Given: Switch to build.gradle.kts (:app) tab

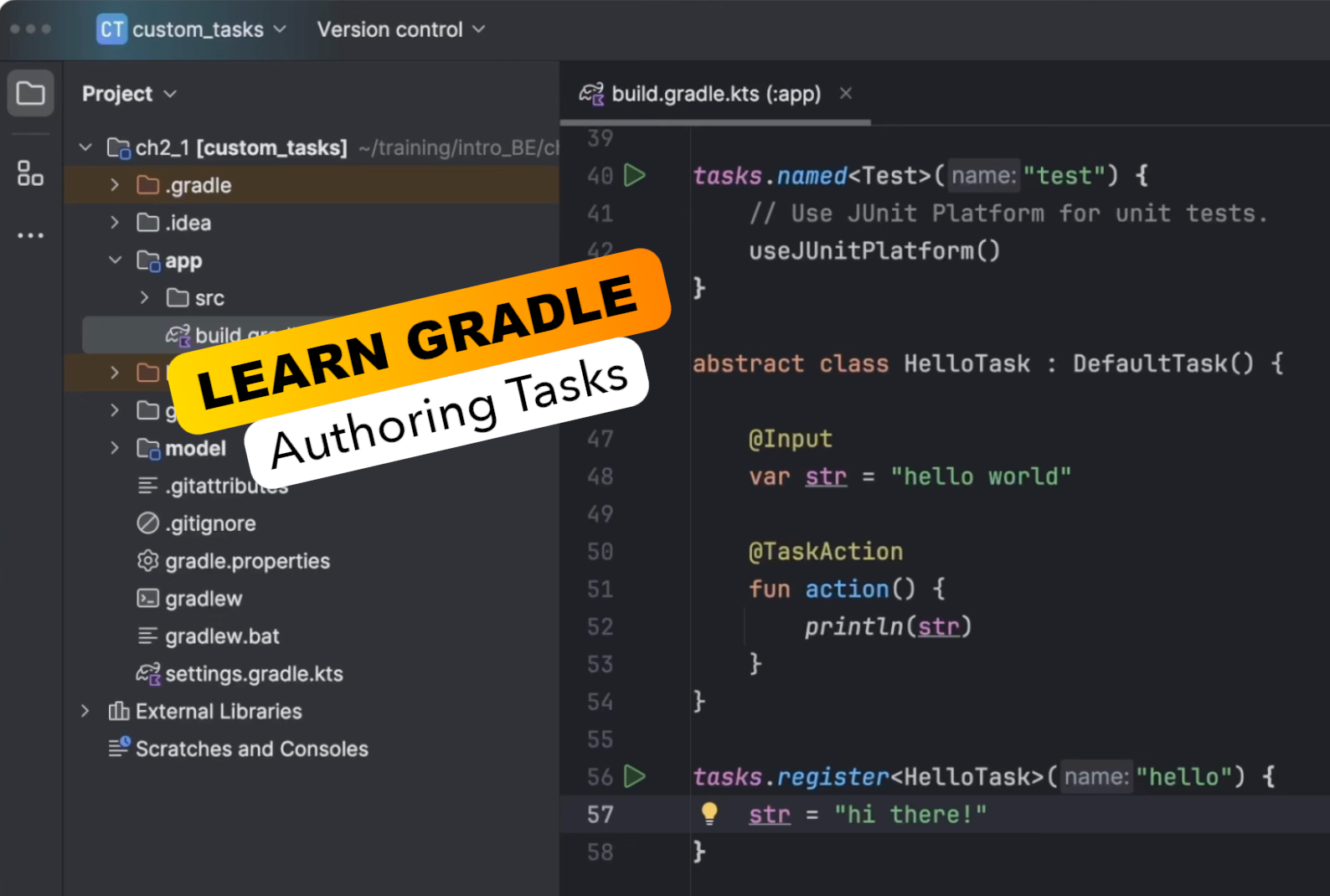Looking at the screenshot, I should tap(716, 94).
